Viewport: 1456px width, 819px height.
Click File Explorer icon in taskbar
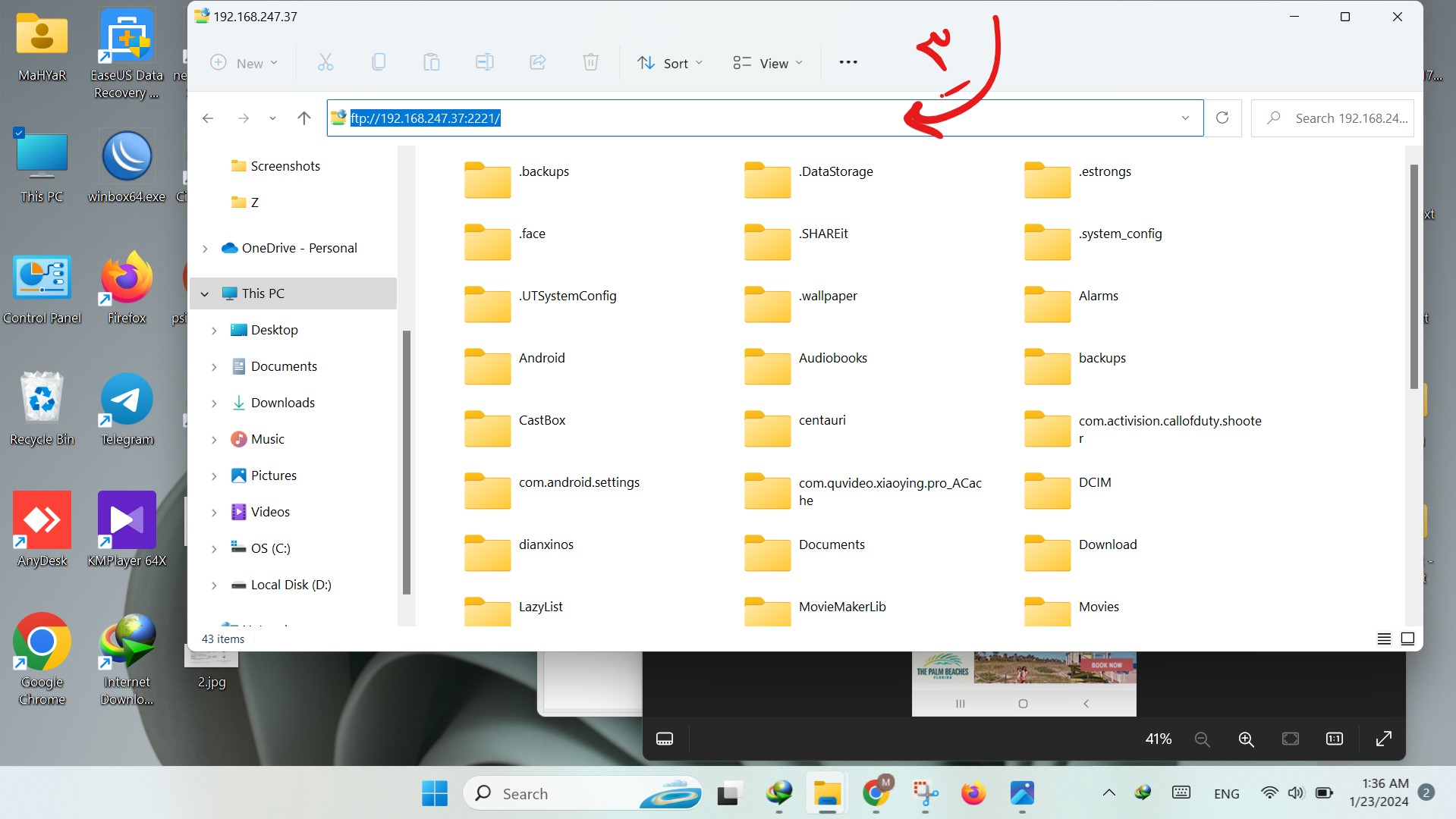tap(827, 793)
